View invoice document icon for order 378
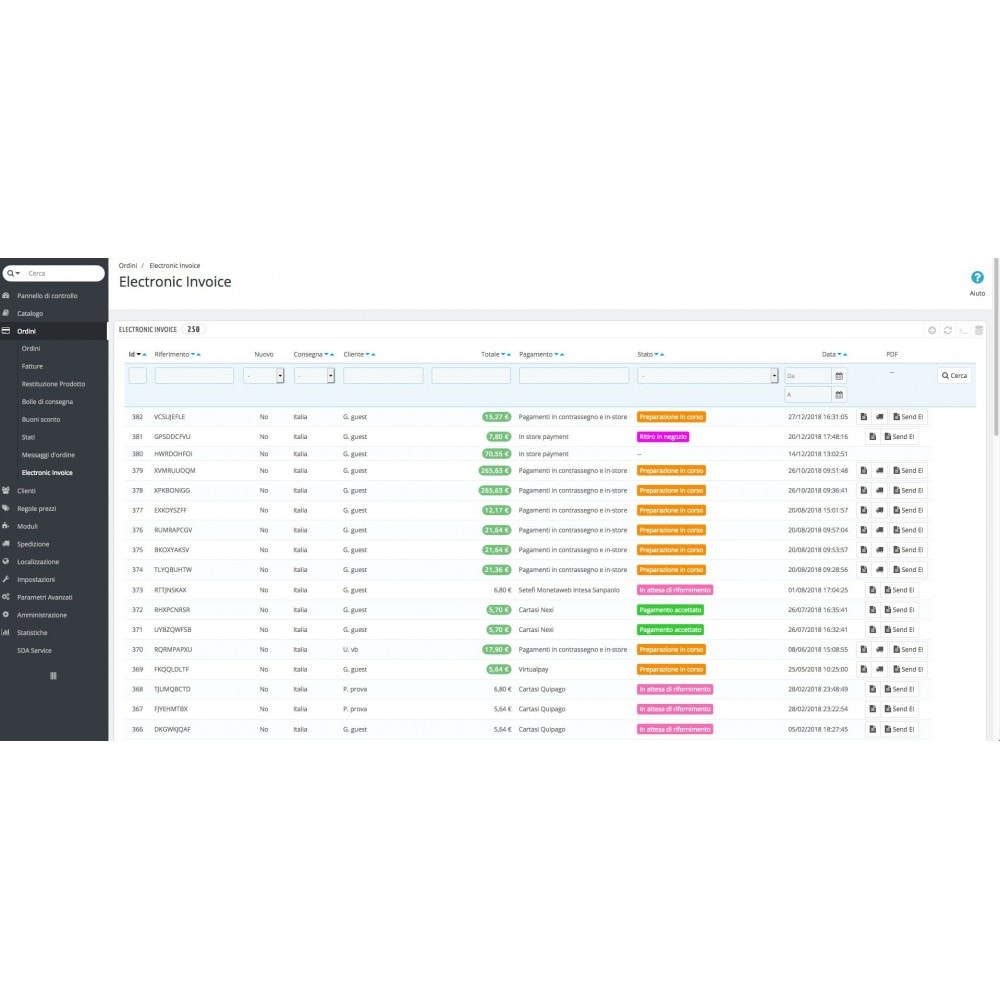The width and height of the screenshot is (1000, 1000). coord(864,490)
